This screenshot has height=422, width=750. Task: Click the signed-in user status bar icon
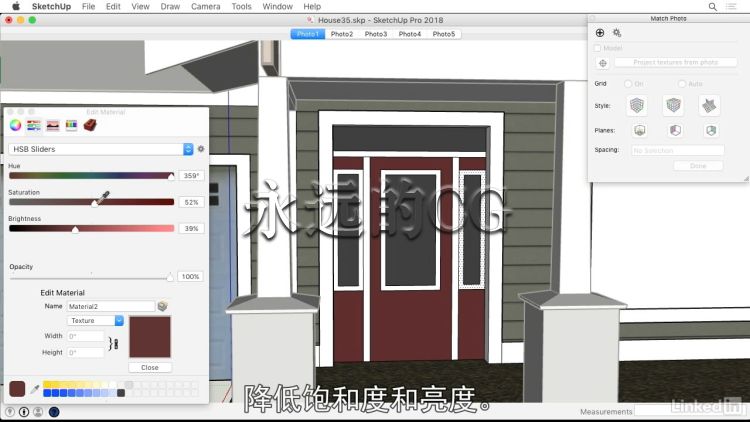pos(38,412)
